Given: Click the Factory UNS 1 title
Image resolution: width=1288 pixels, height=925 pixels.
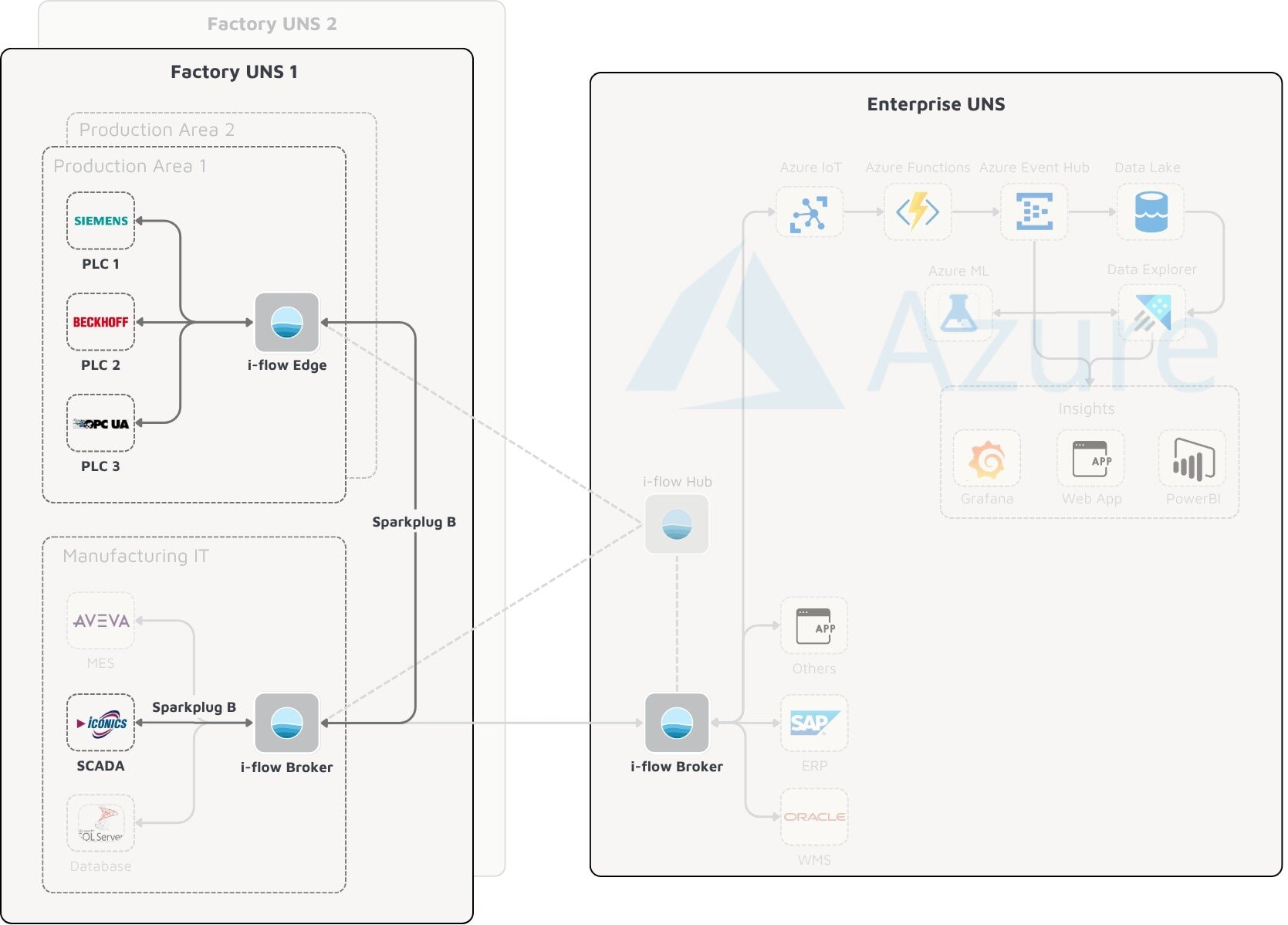Looking at the screenshot, I should point(234,72).
